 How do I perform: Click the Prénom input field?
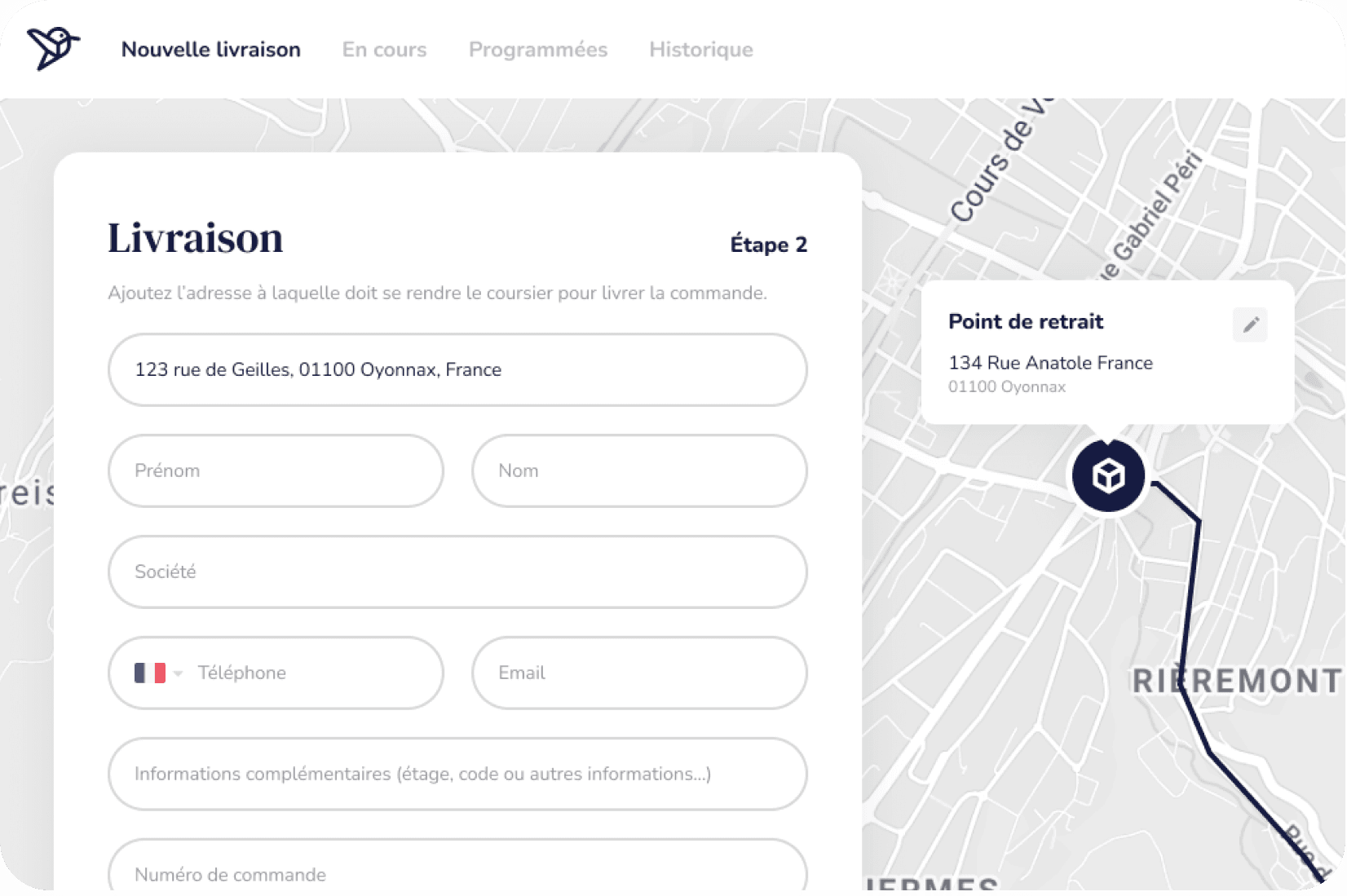[276, 470]
